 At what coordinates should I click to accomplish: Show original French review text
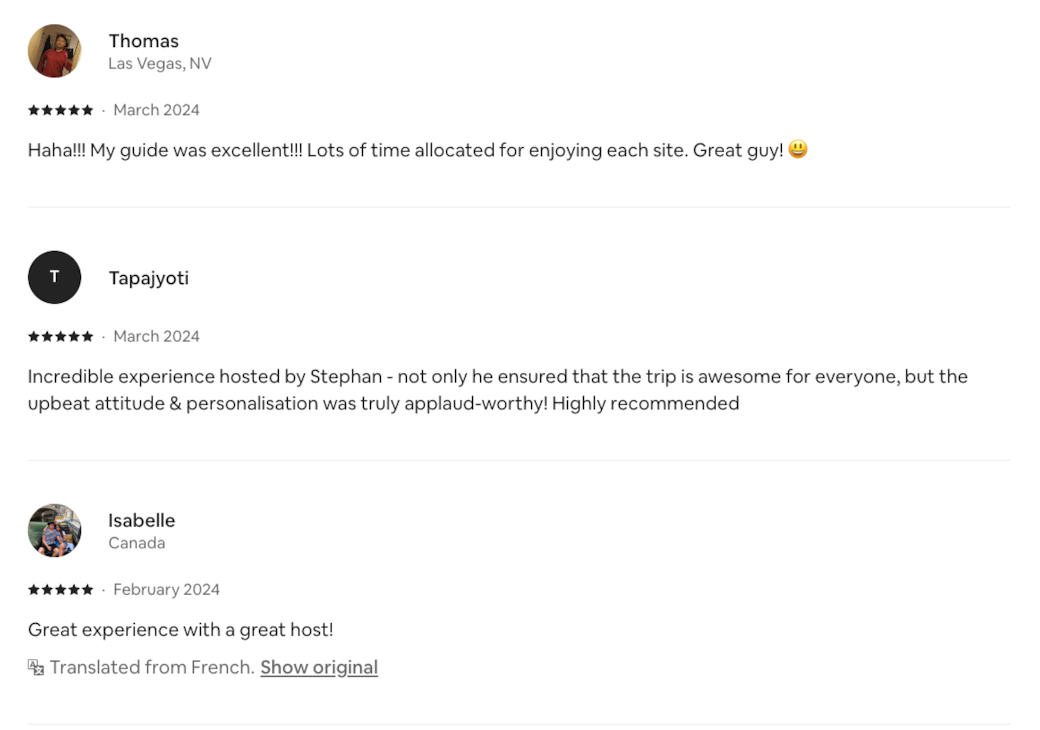pyautogui.click(x=318, y=667)
